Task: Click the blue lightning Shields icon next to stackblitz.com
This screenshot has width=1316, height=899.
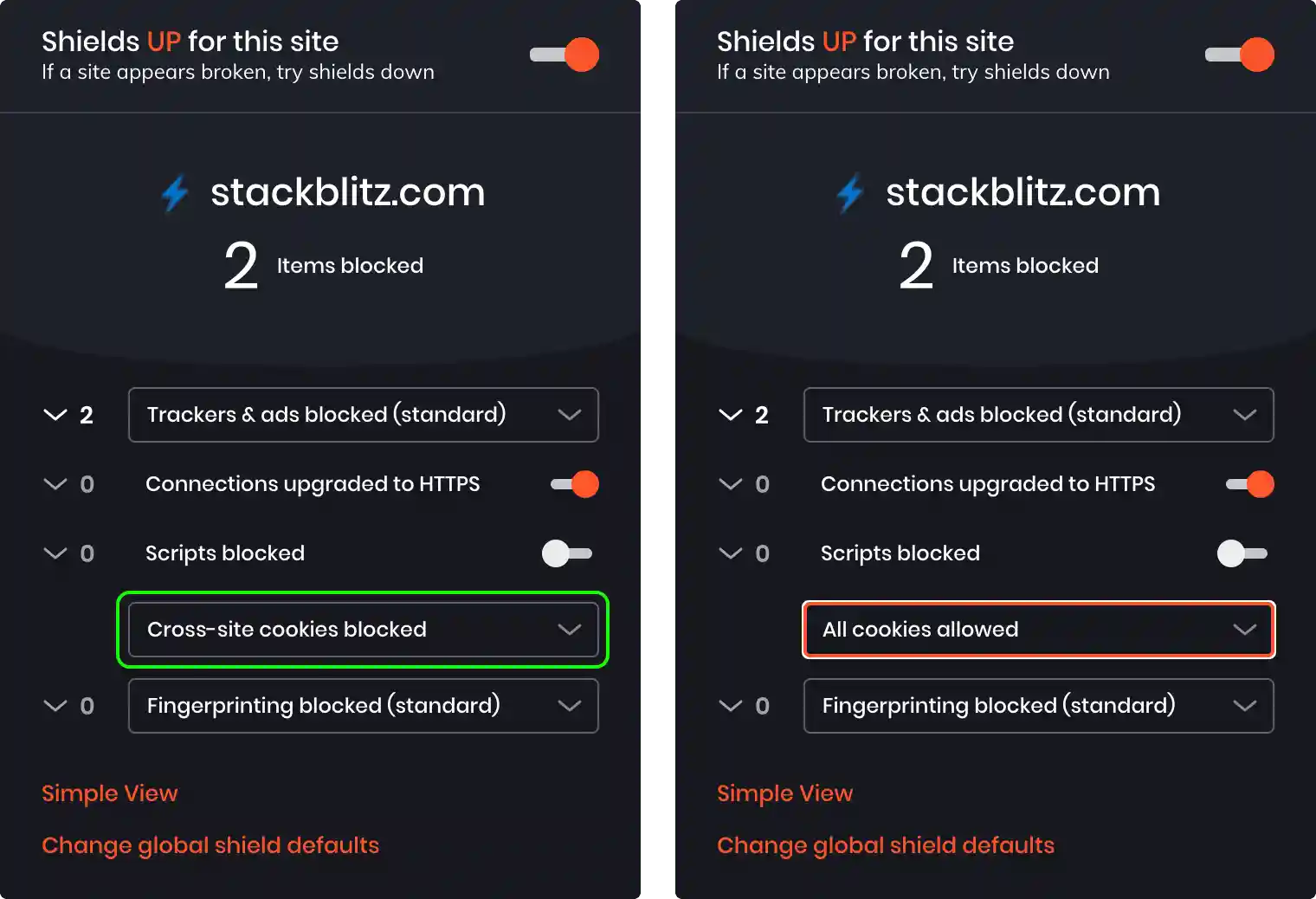Action: tap(175, 192)
